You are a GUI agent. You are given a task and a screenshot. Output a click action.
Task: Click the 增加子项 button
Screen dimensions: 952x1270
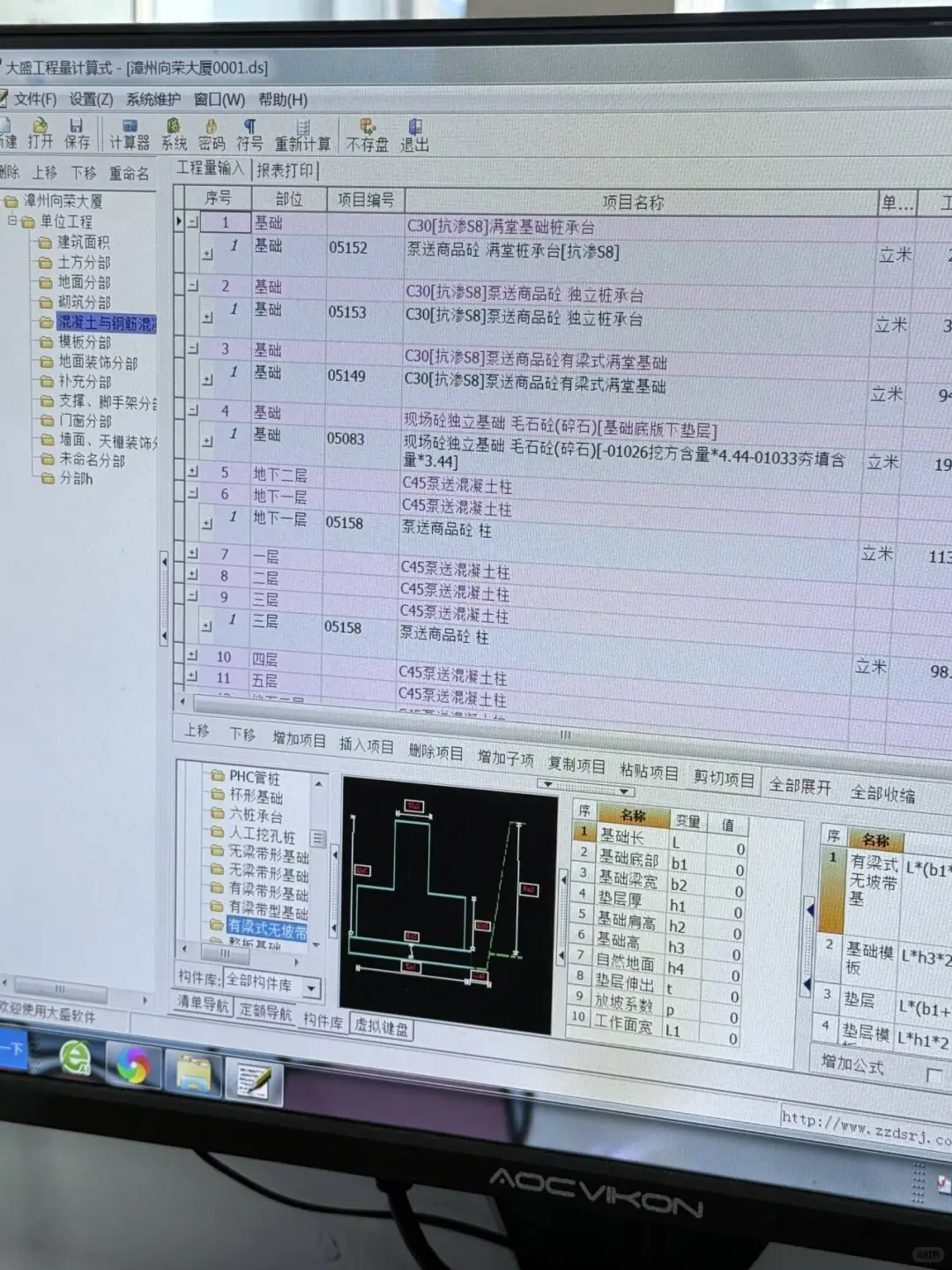pyautogui.click(x=505, y=758)
